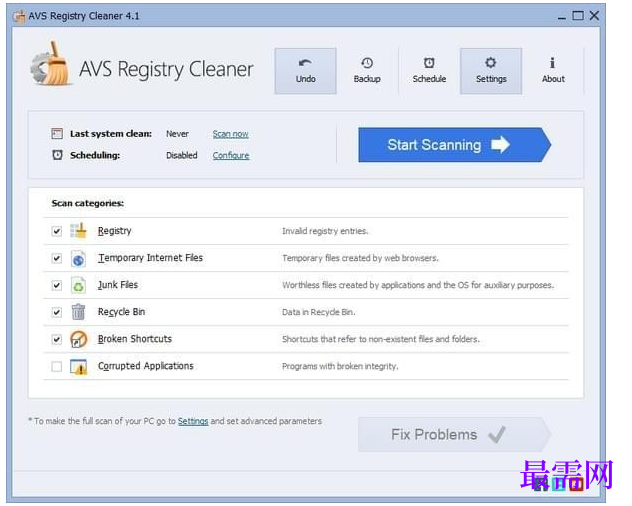The height and width of the screenshot is (506, 632).
Task: Click the 'Worthless files created by applications' description
Action: pos(418,285)
